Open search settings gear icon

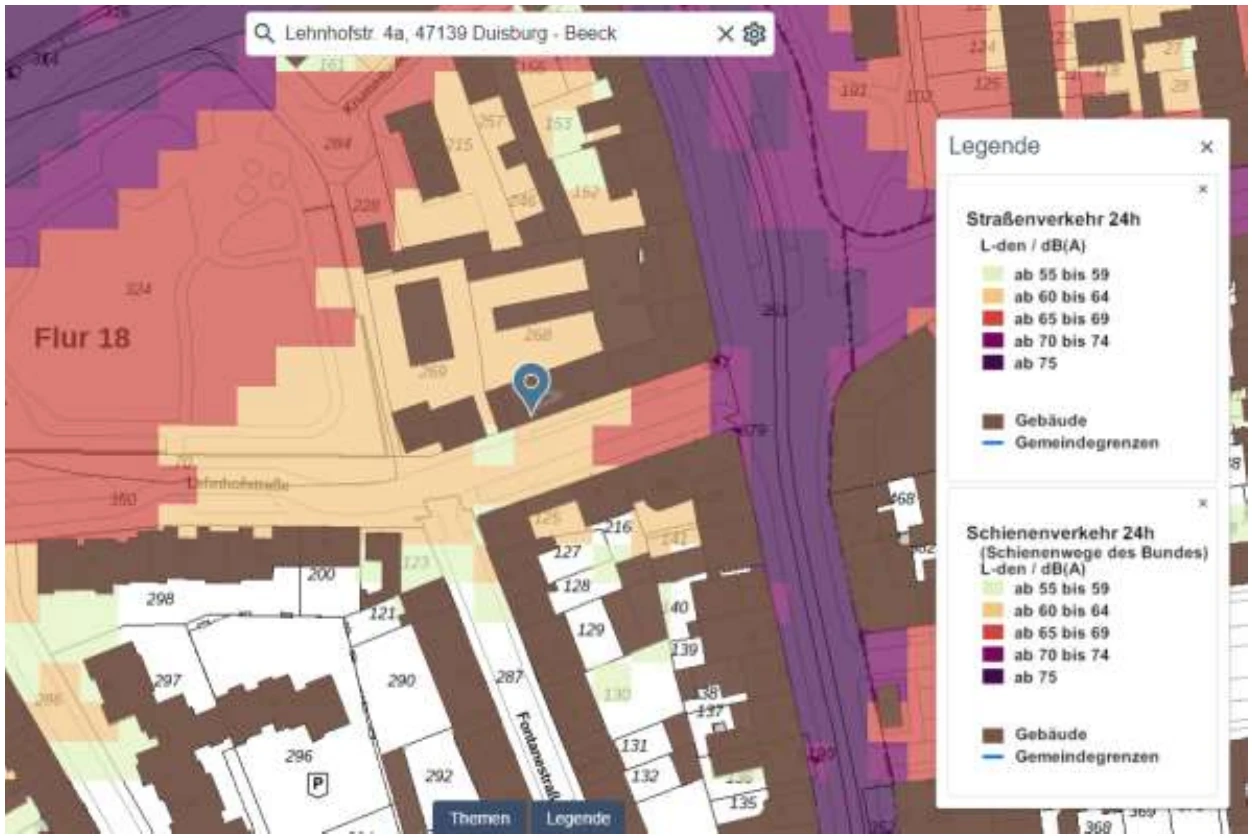pyautogui.click(x=754, y=34)
